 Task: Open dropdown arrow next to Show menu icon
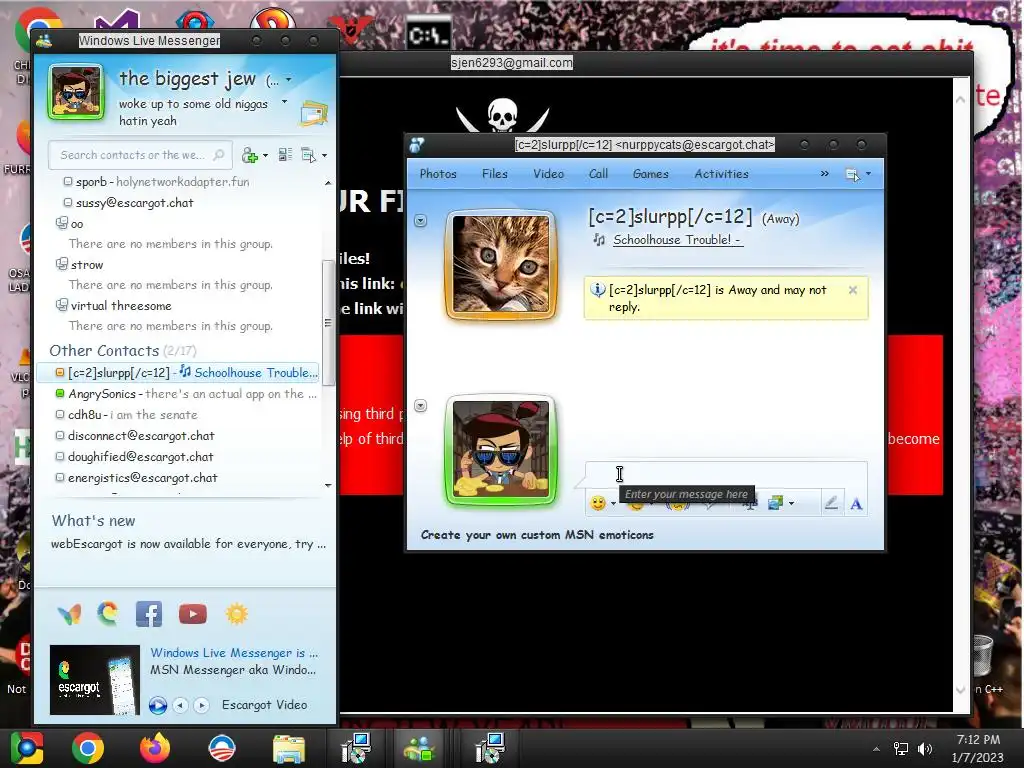[325, 155]
